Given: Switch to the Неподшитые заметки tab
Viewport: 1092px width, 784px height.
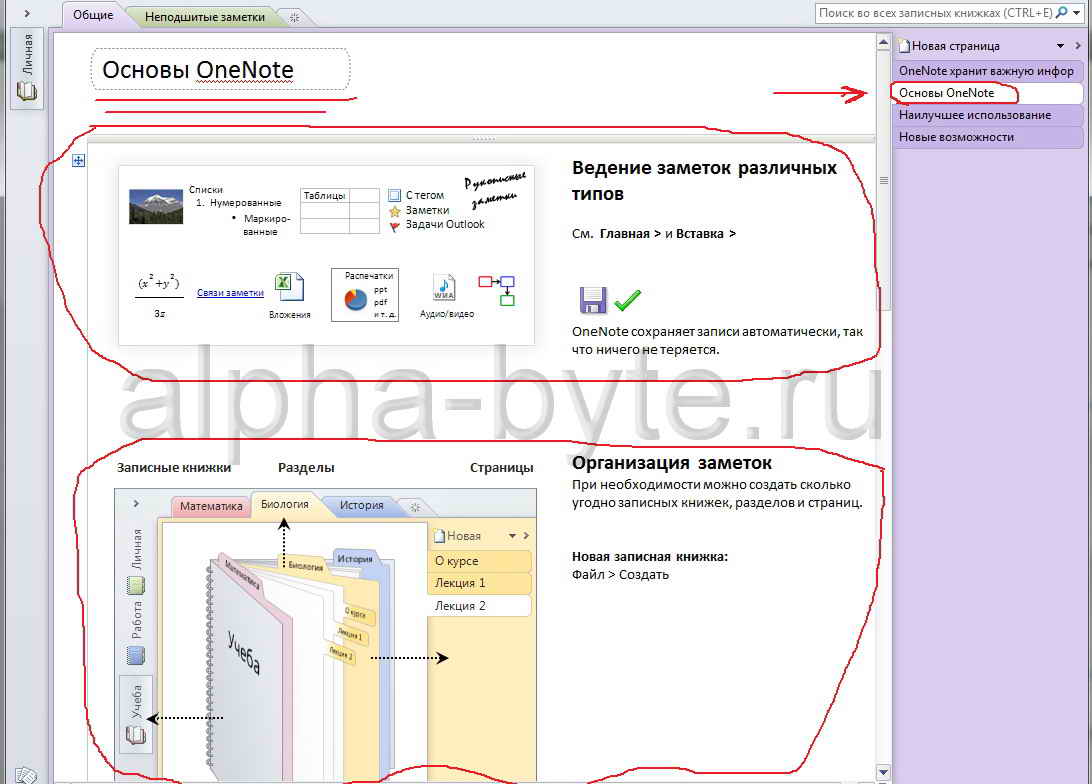Looking at the screenshot, I should 205,17.
